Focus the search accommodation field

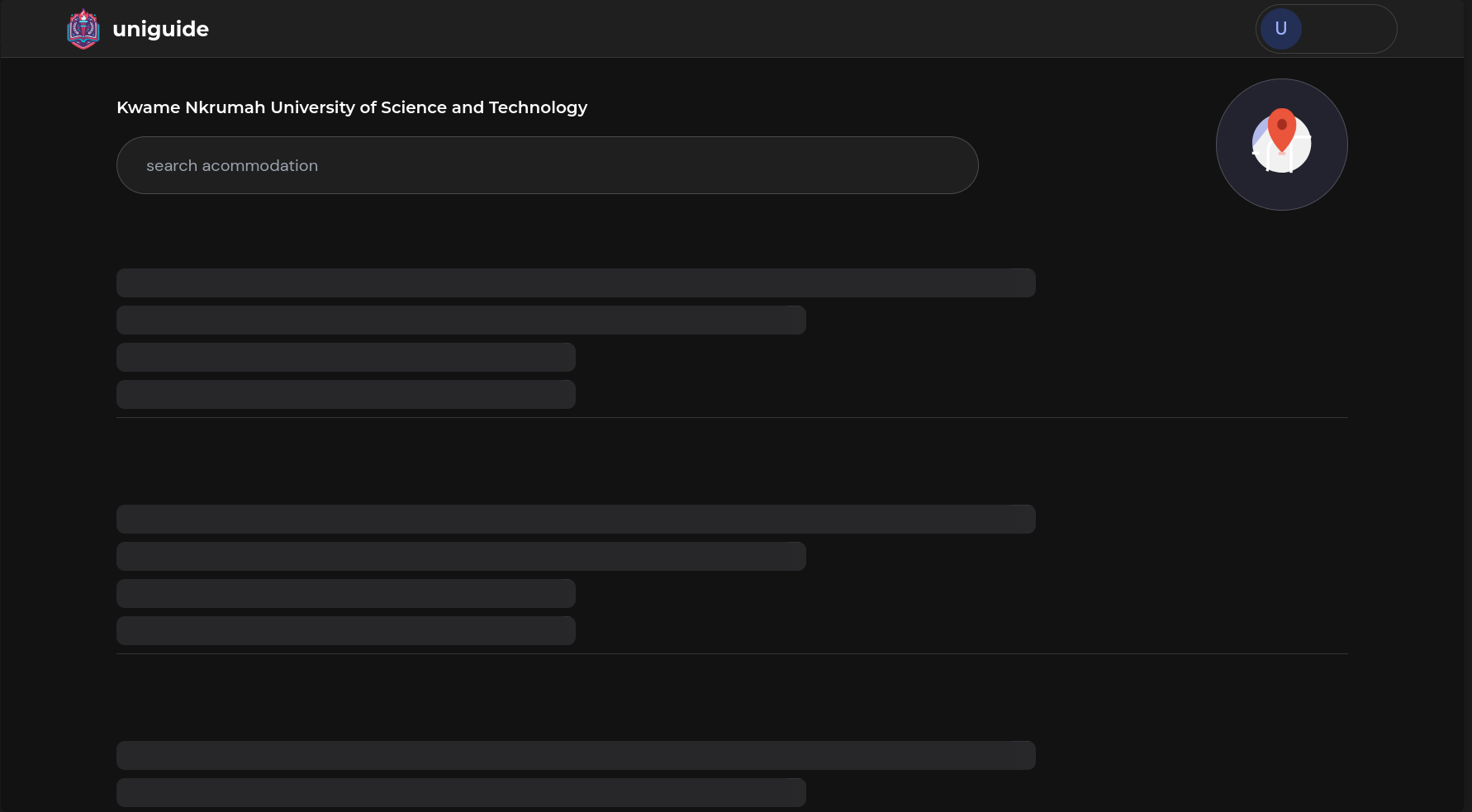547,165
